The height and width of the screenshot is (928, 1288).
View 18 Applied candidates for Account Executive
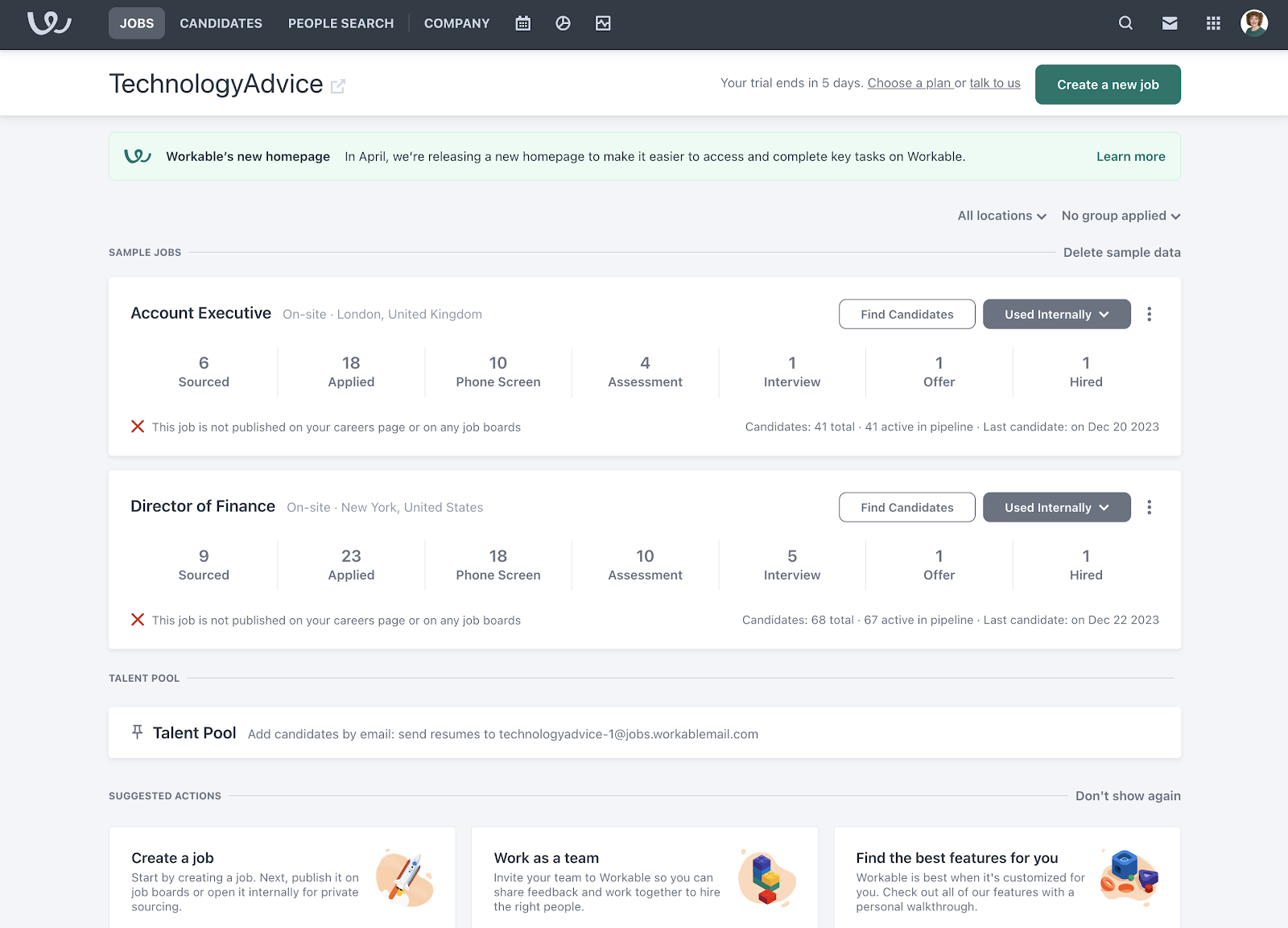[x=351, y=372]
